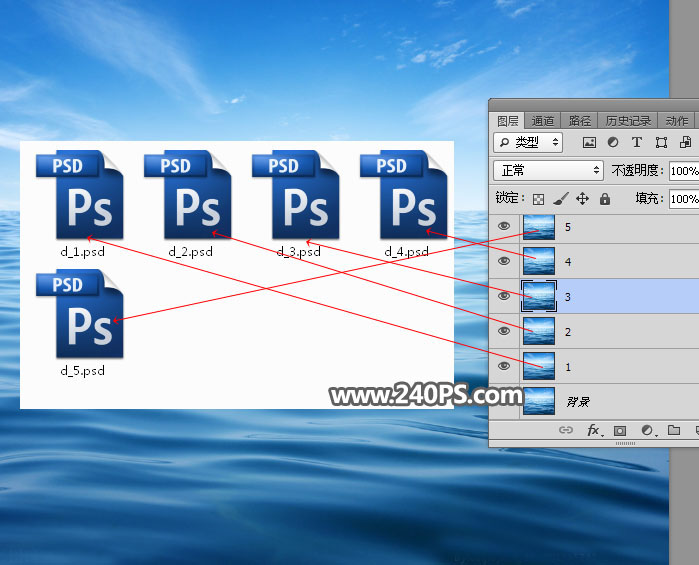
Task: Lock all padlock icon
Action: coord(604,198)
